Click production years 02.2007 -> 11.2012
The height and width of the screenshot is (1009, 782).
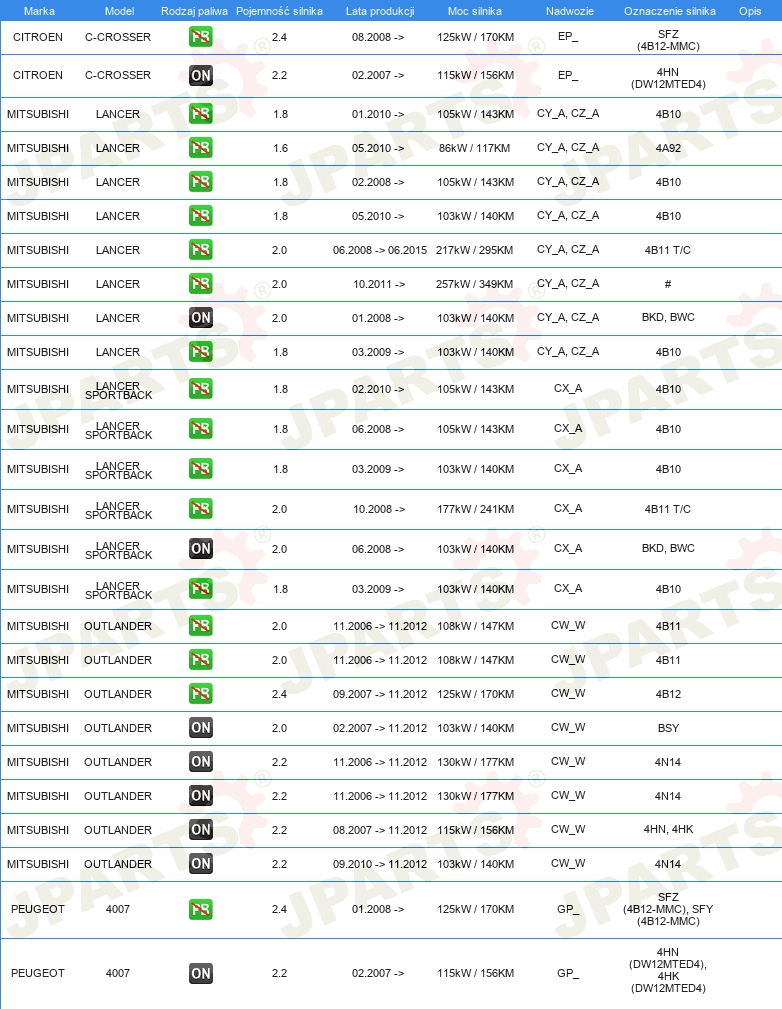380,728
